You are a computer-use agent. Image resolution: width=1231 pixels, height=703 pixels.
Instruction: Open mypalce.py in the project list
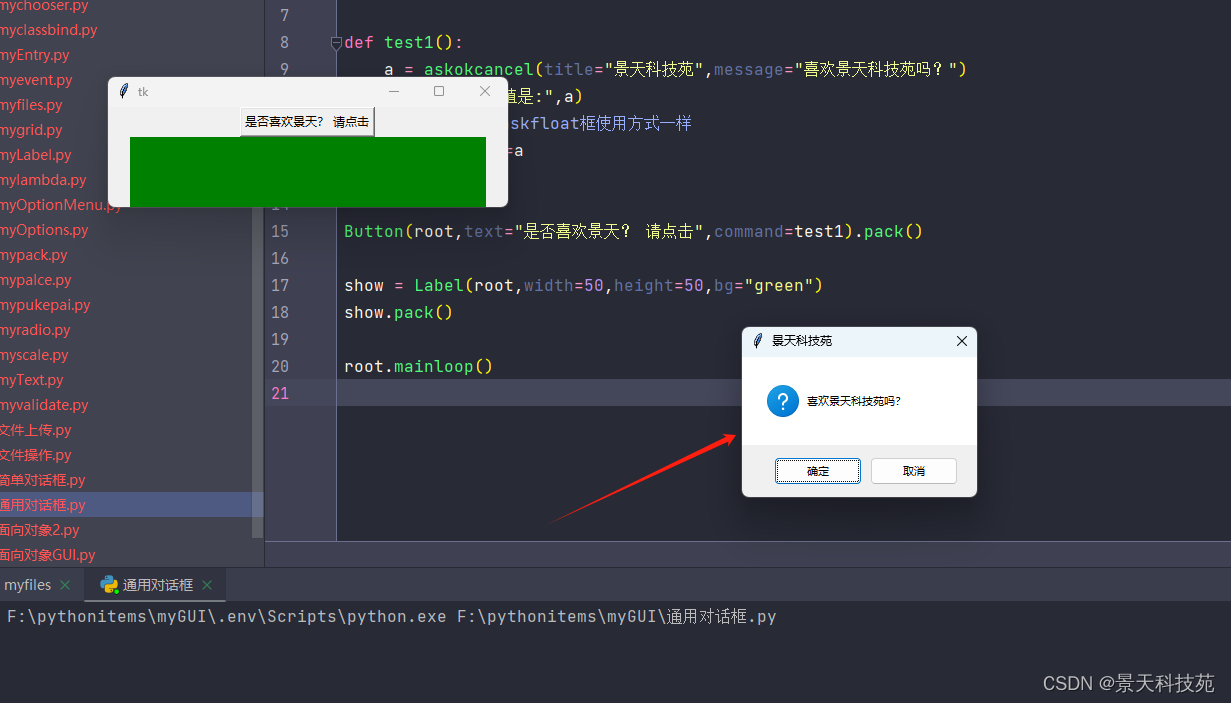[x=35, y=280]
